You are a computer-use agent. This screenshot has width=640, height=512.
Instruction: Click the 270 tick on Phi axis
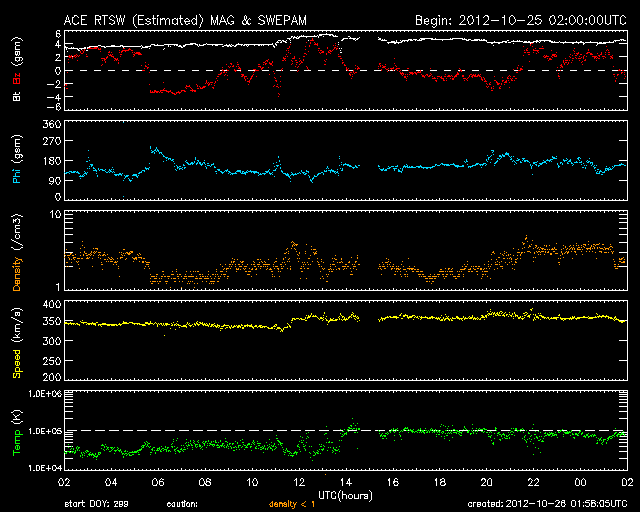pos(52,141)
